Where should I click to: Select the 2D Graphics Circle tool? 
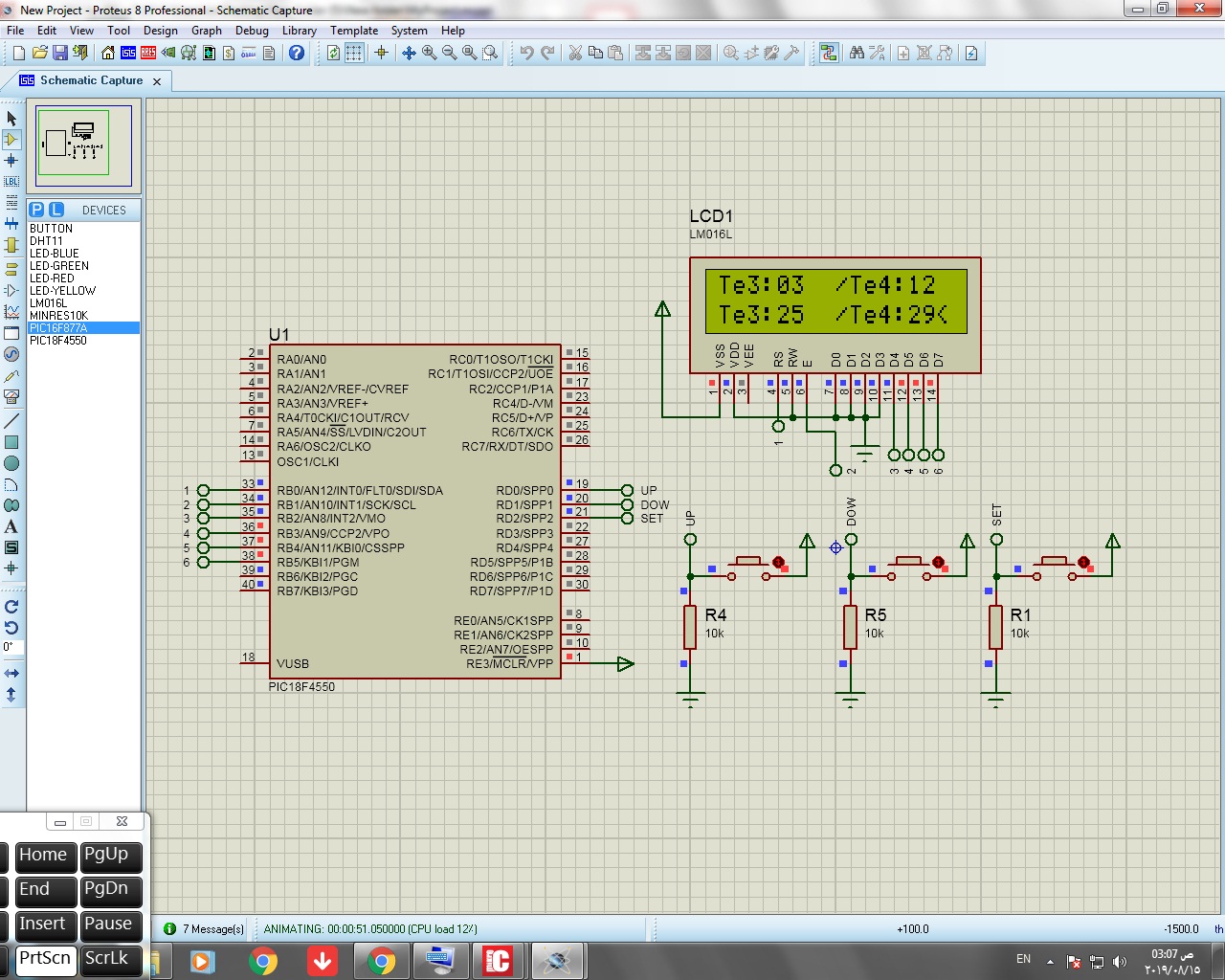pos(11,463)
